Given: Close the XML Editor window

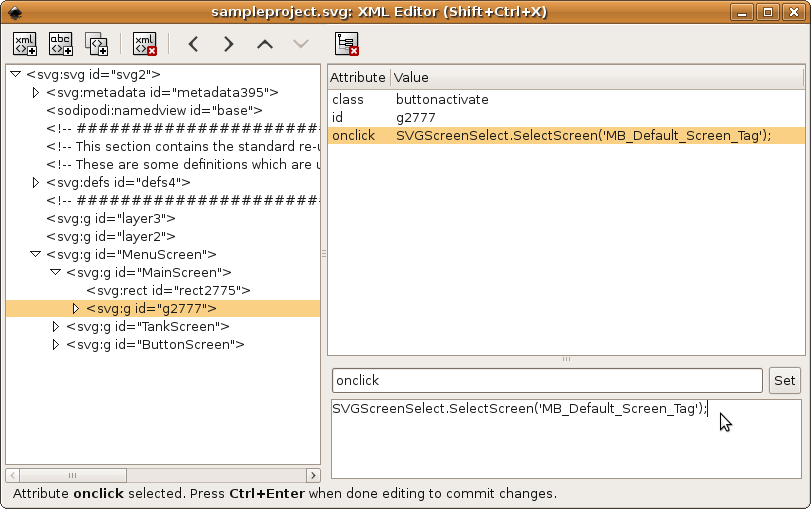Looking at the screenshot, I should point(794,12).
